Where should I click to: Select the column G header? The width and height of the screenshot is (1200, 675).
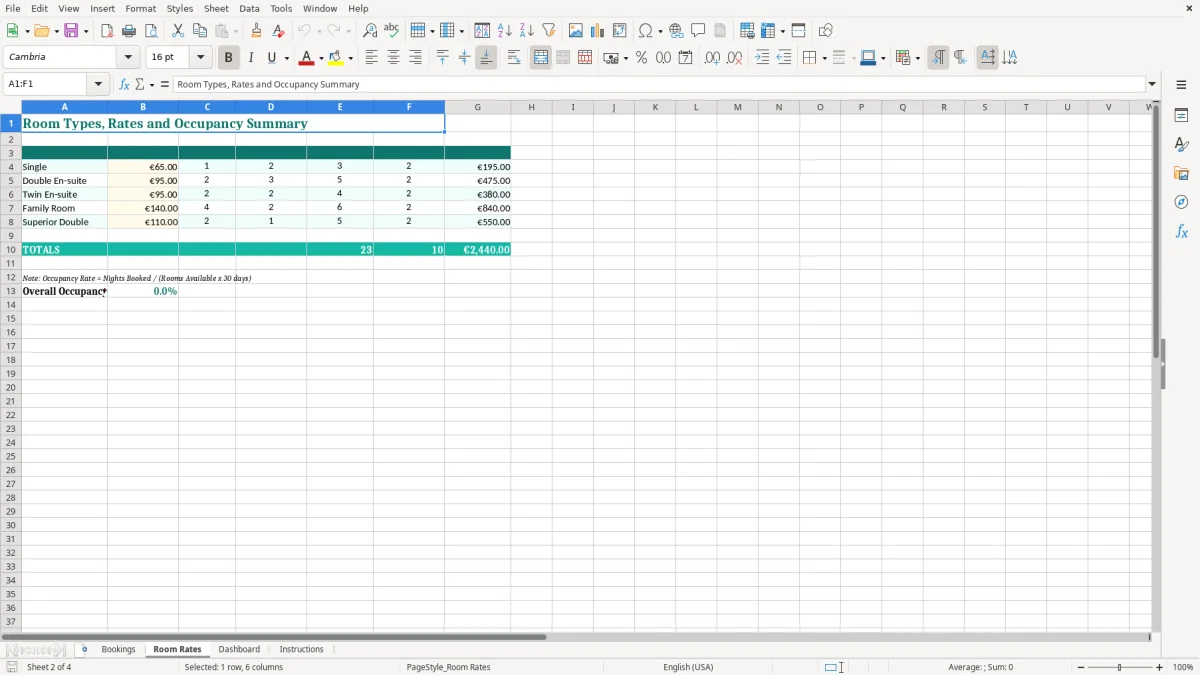click(477, 107)
